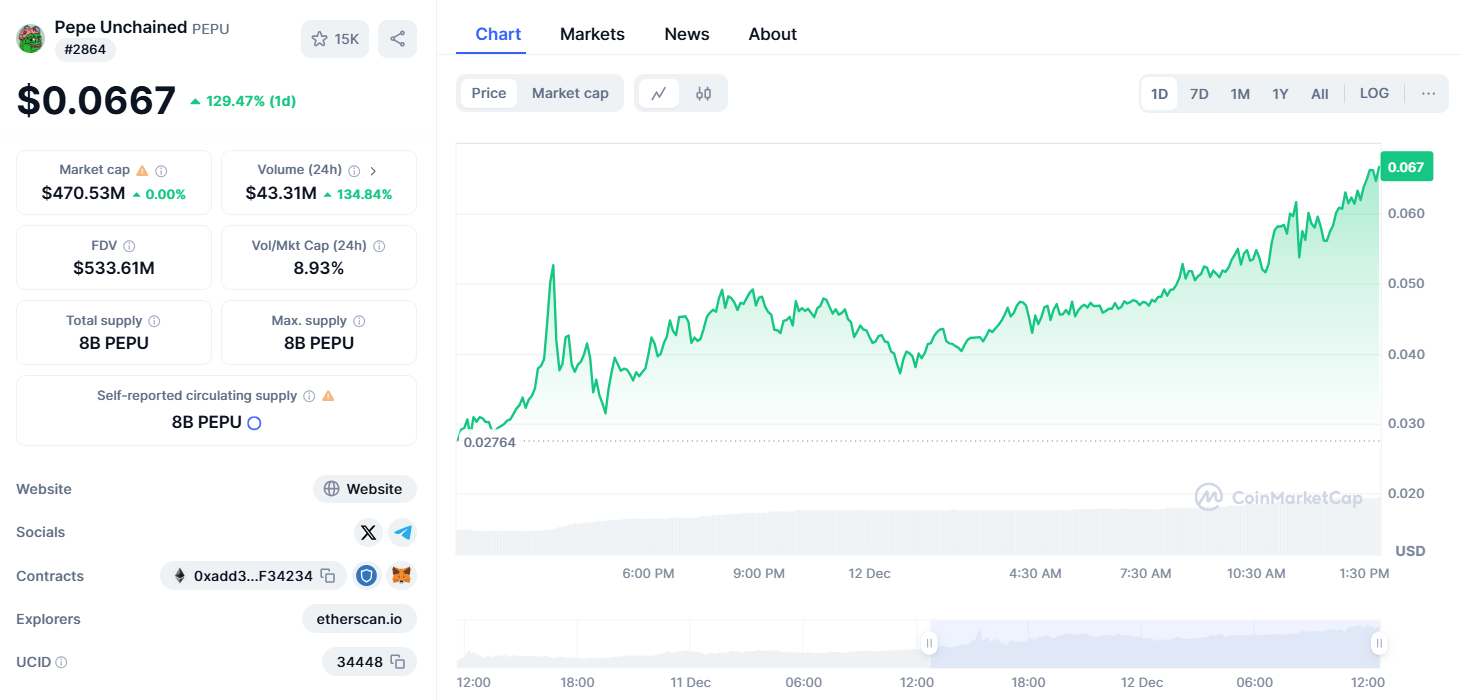Click the $0.0667 current price
The image size is (1462, 700).
(x=96, y=100)
